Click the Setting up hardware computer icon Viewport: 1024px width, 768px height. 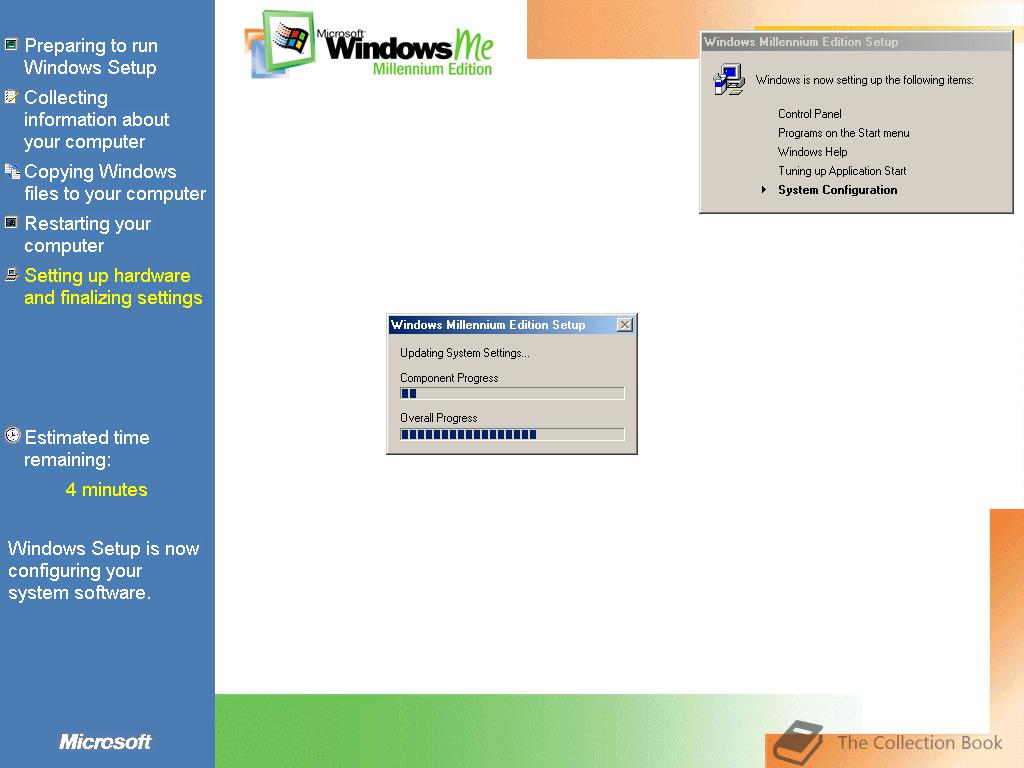click(11, 275)
